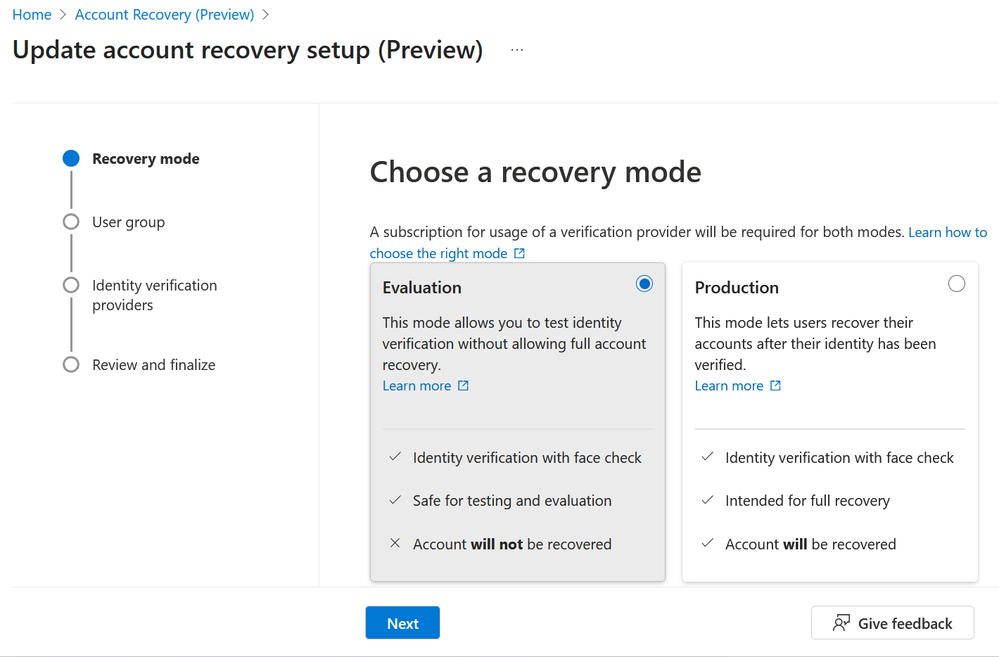Click the external link icon under Evaluation
The image size is (999, 657).
click(463, 386)
